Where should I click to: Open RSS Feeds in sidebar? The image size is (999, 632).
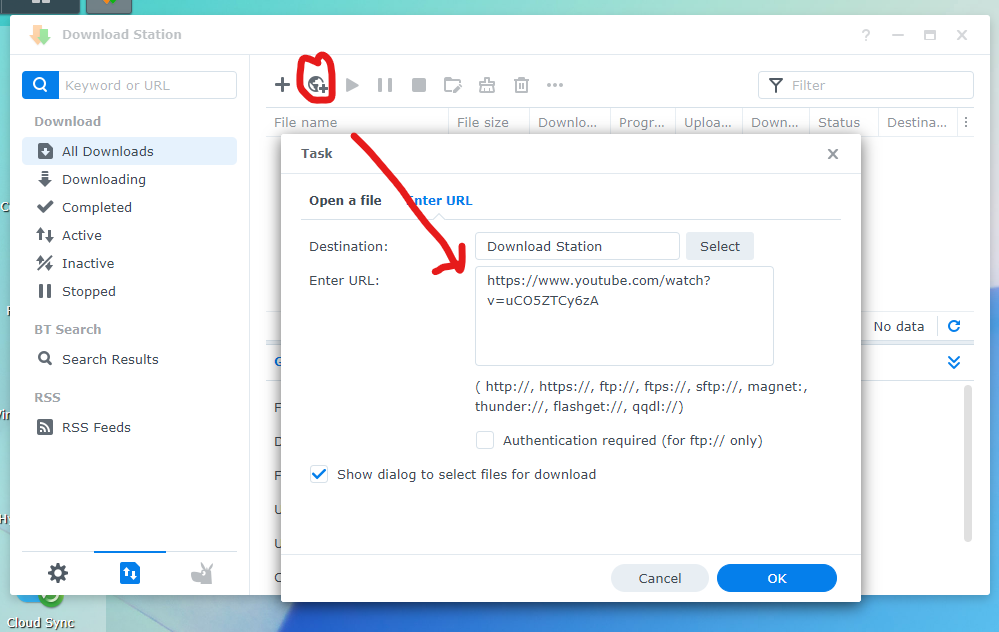point(129,427)
